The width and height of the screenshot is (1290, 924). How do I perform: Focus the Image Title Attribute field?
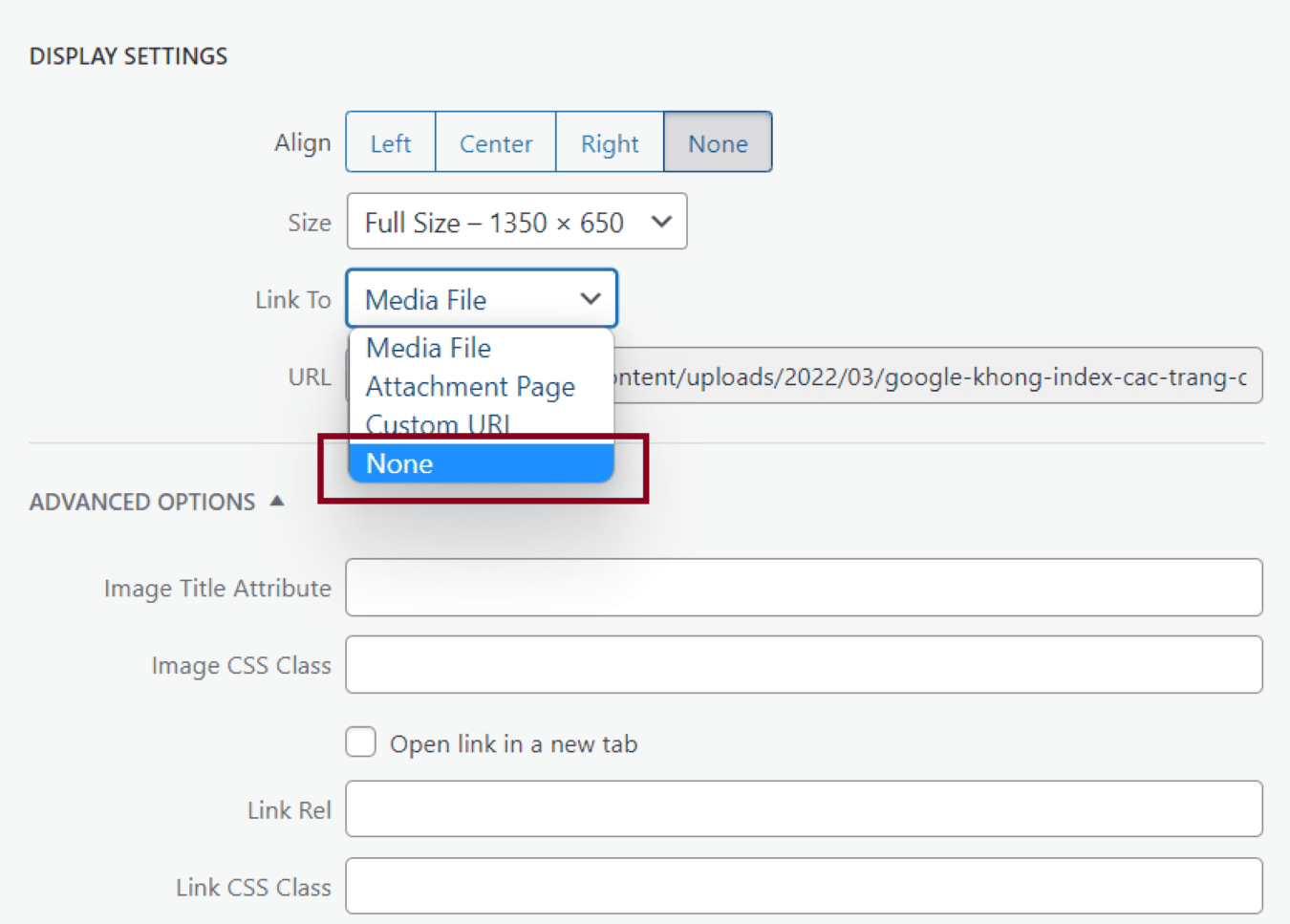[804, 588]
